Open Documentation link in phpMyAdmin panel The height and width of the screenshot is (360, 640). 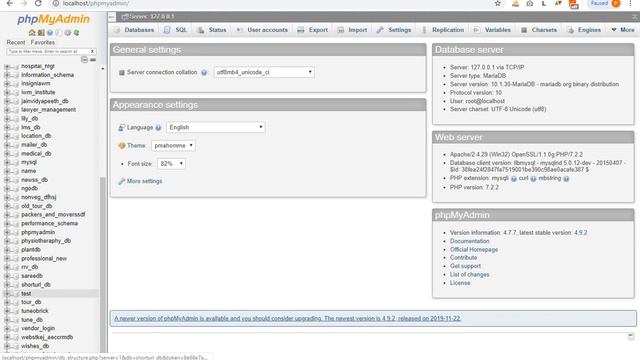click(469, 241)
